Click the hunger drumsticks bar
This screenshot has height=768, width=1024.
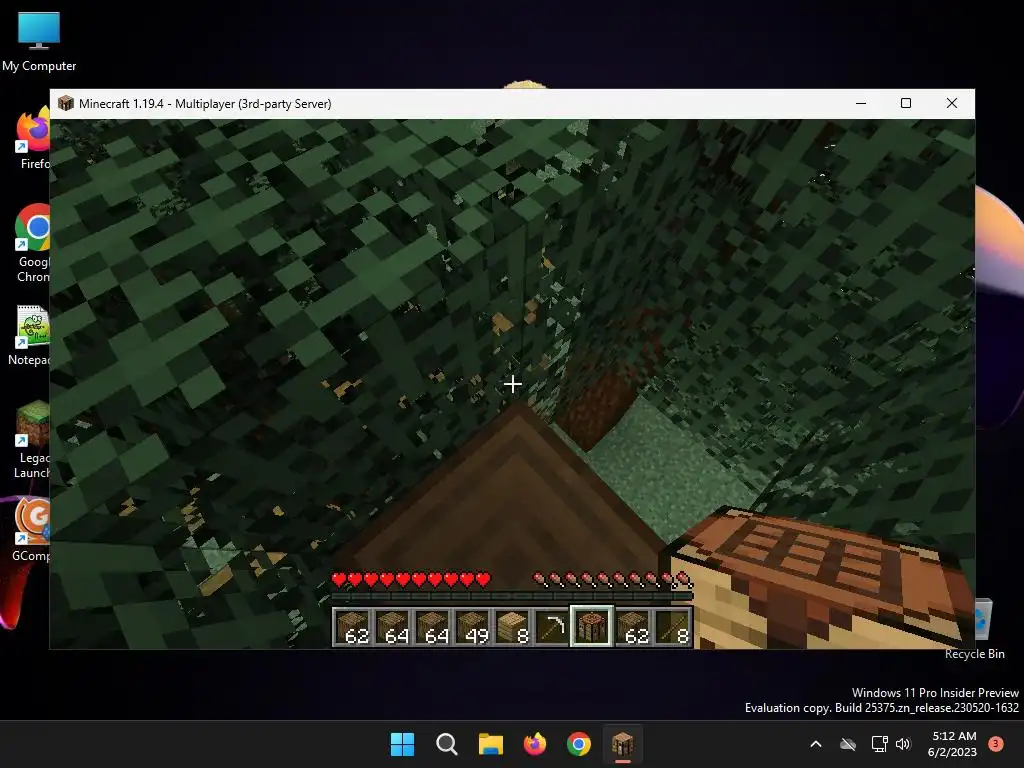pos(613,579)
